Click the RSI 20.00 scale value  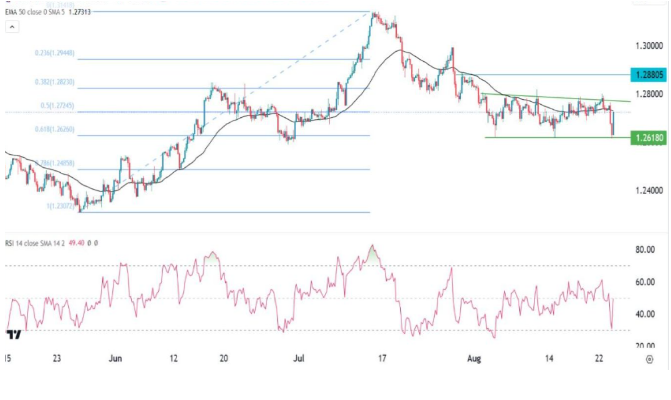[647, 345]
